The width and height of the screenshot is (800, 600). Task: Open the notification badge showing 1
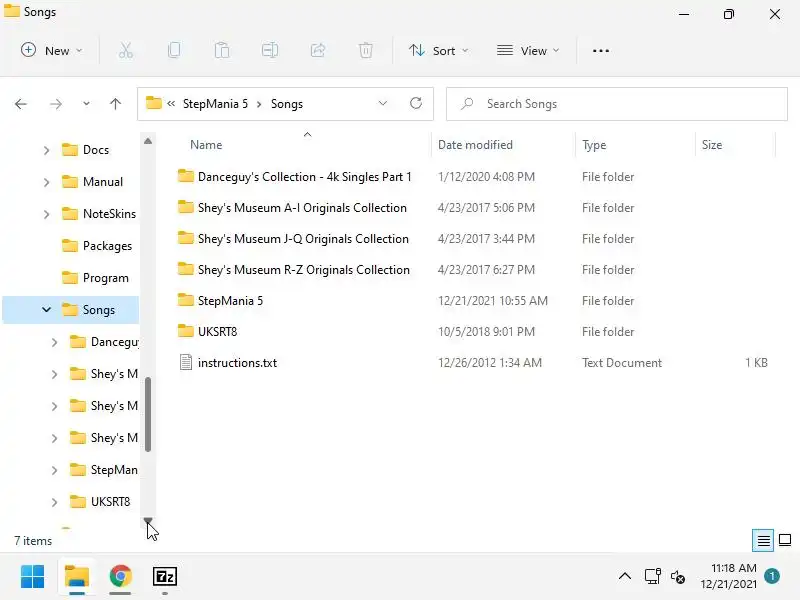pyautogui.click(x=772, y=576)
